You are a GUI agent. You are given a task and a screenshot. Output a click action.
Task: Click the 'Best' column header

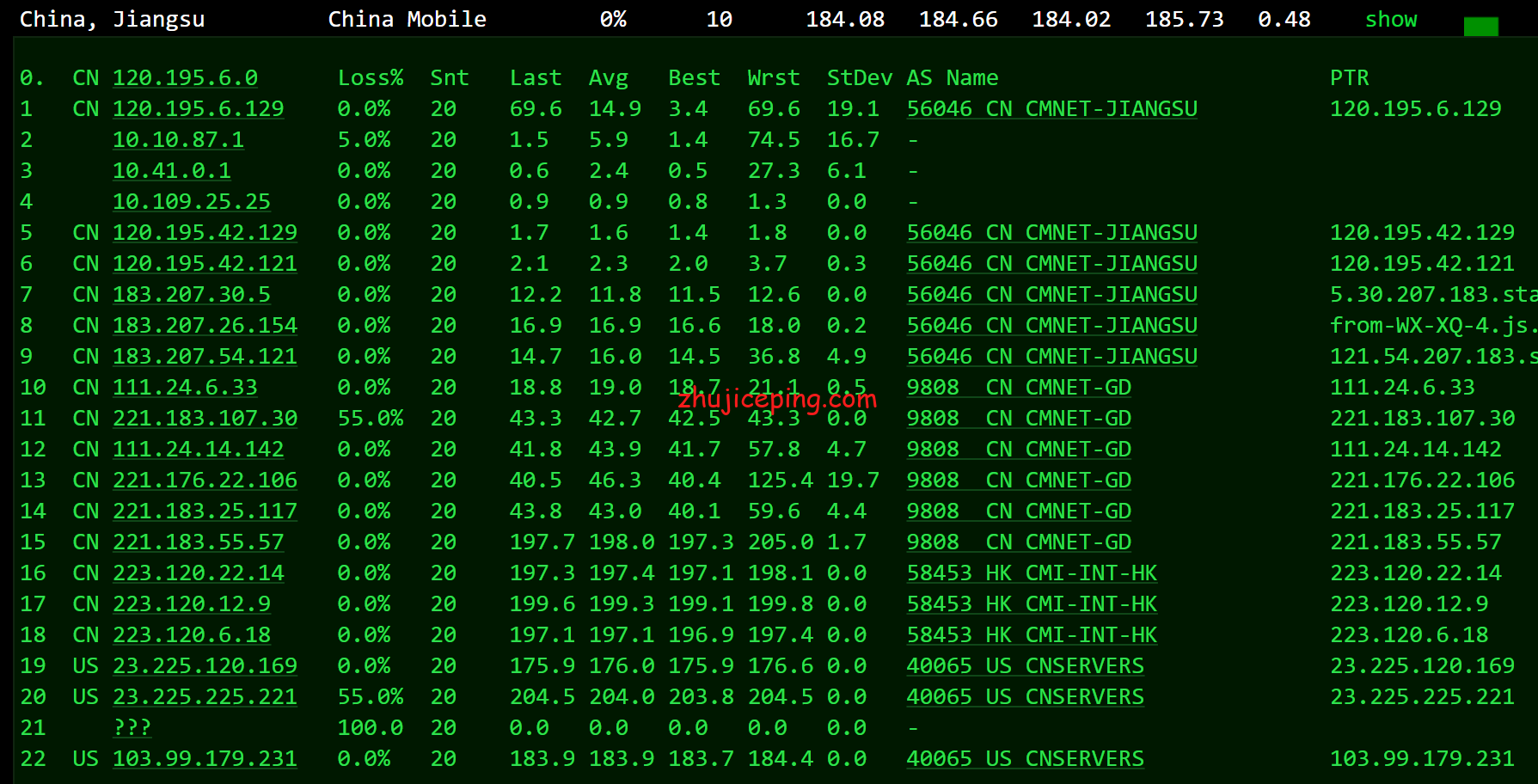tap(695, 77)
